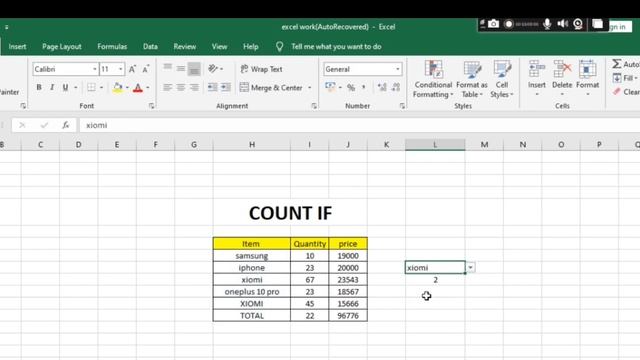Apply red Font Color
640x360 pixels.
click(x=138, y=87)
